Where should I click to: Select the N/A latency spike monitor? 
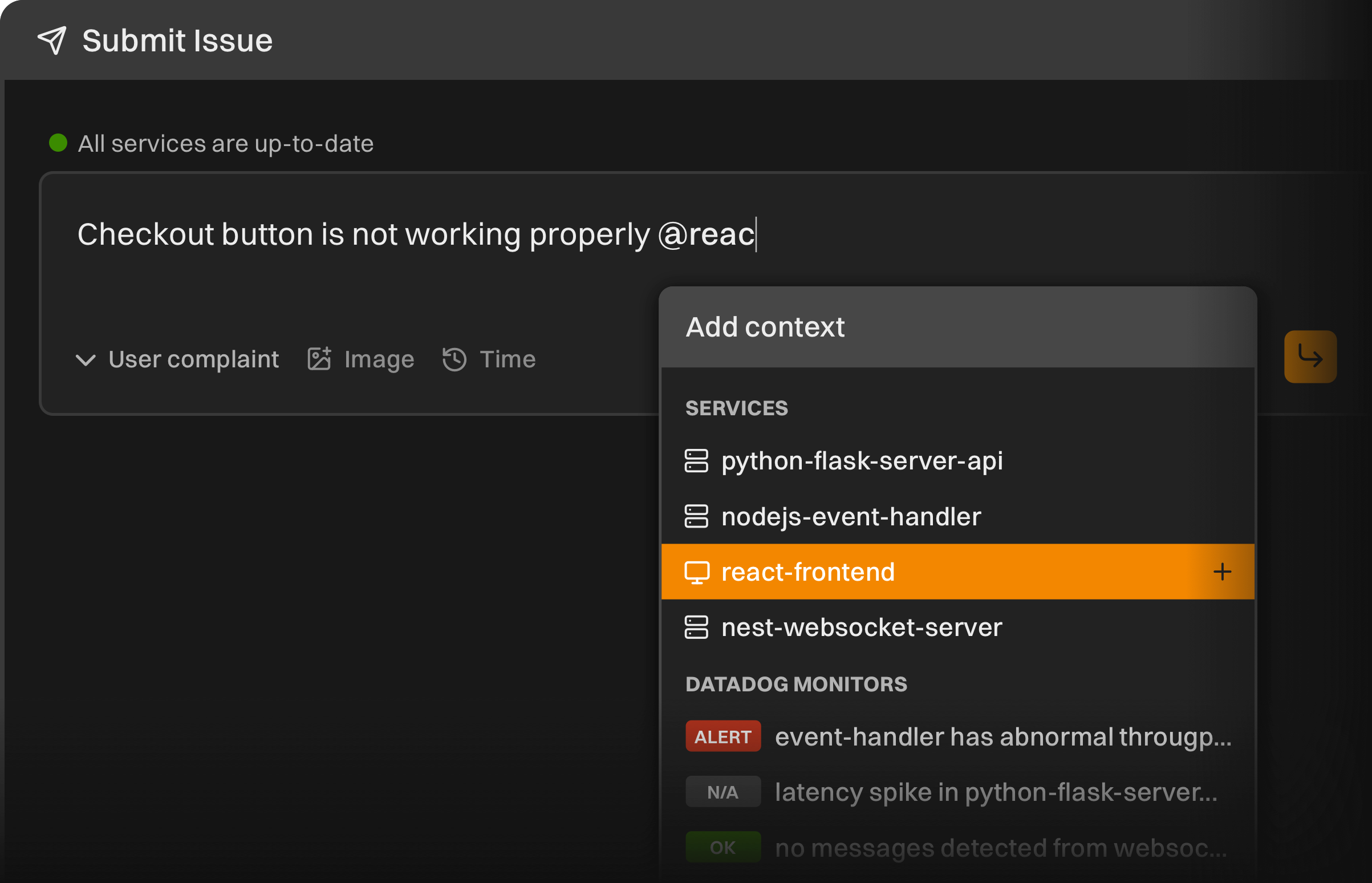995,792
